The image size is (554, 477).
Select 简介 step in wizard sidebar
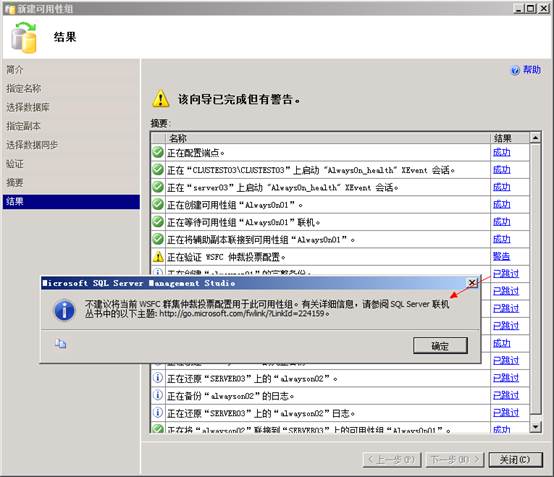pos(15,70)
